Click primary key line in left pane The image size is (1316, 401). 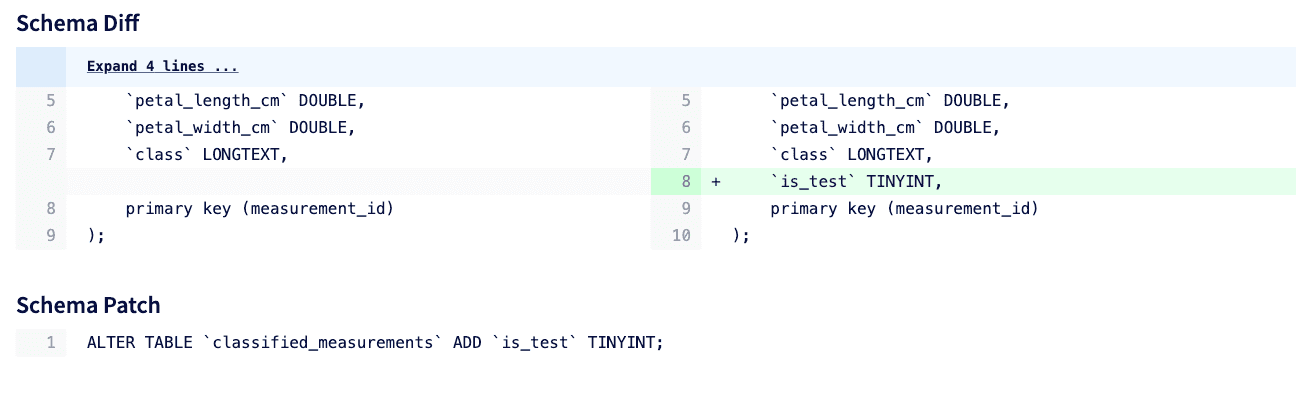259,209
